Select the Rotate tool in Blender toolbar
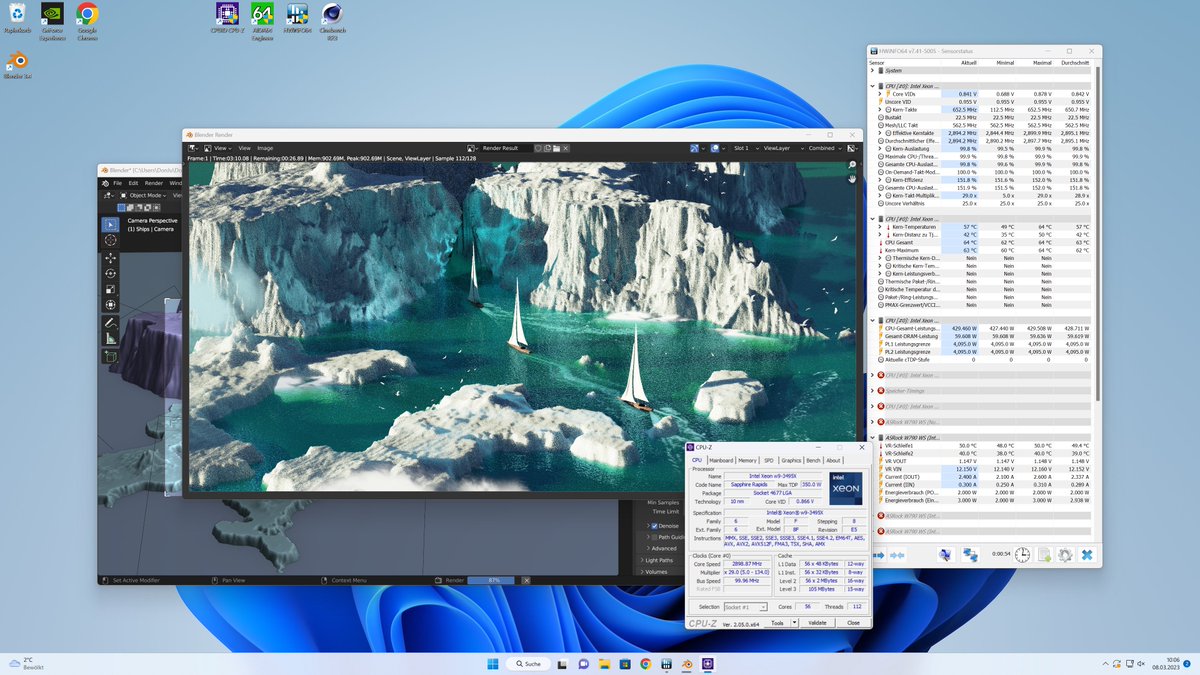Screen dimensions: 1200x675 click(x=110, y=273)
